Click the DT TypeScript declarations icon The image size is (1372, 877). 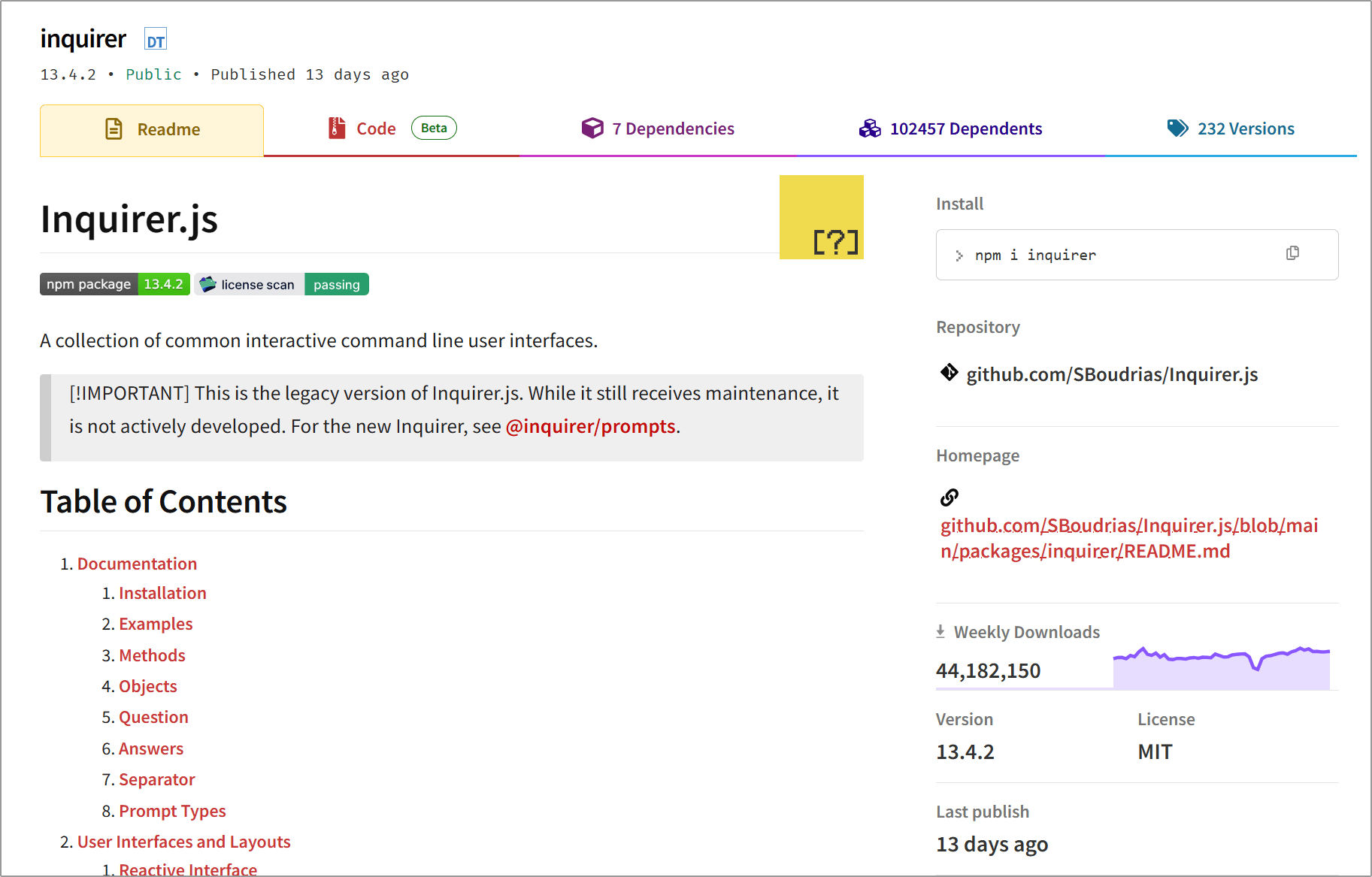[x=156, y=40]
